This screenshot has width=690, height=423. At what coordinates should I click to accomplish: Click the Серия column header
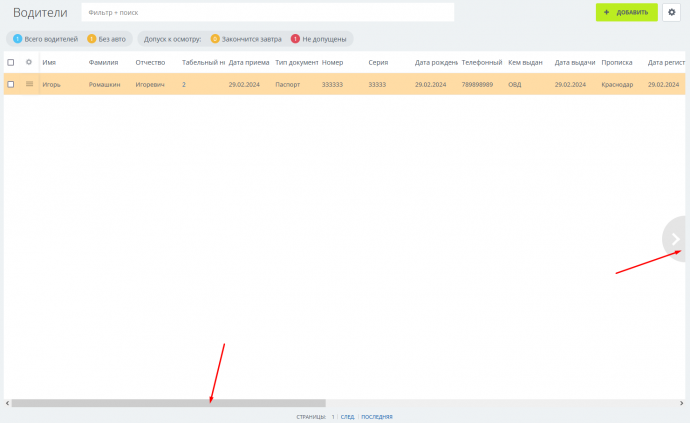click(x=378, y=63)
